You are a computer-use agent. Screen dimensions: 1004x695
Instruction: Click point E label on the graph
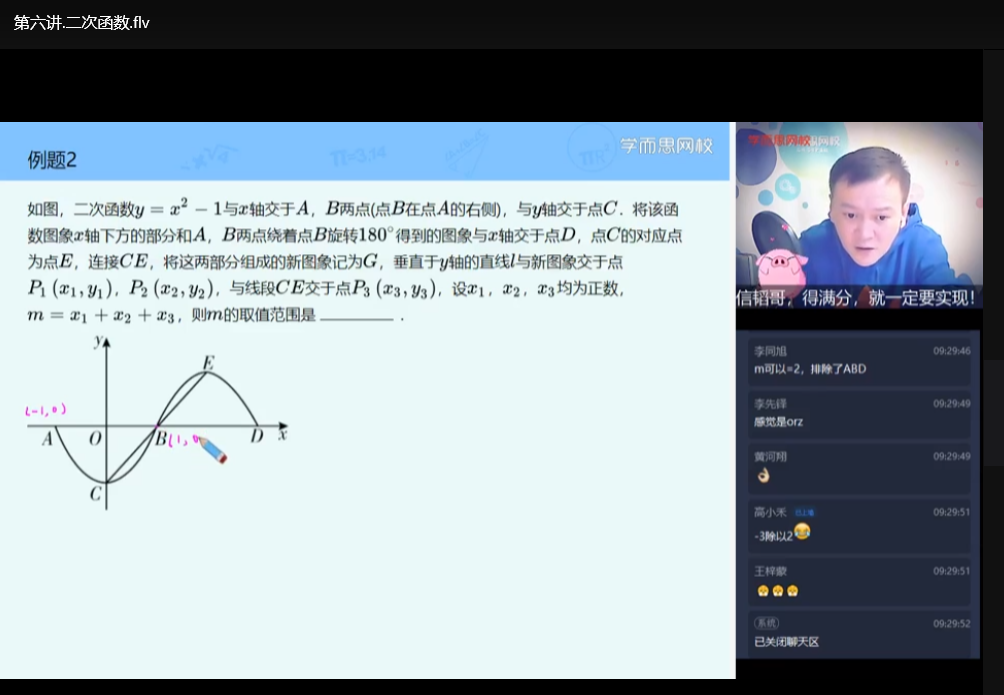208,363
